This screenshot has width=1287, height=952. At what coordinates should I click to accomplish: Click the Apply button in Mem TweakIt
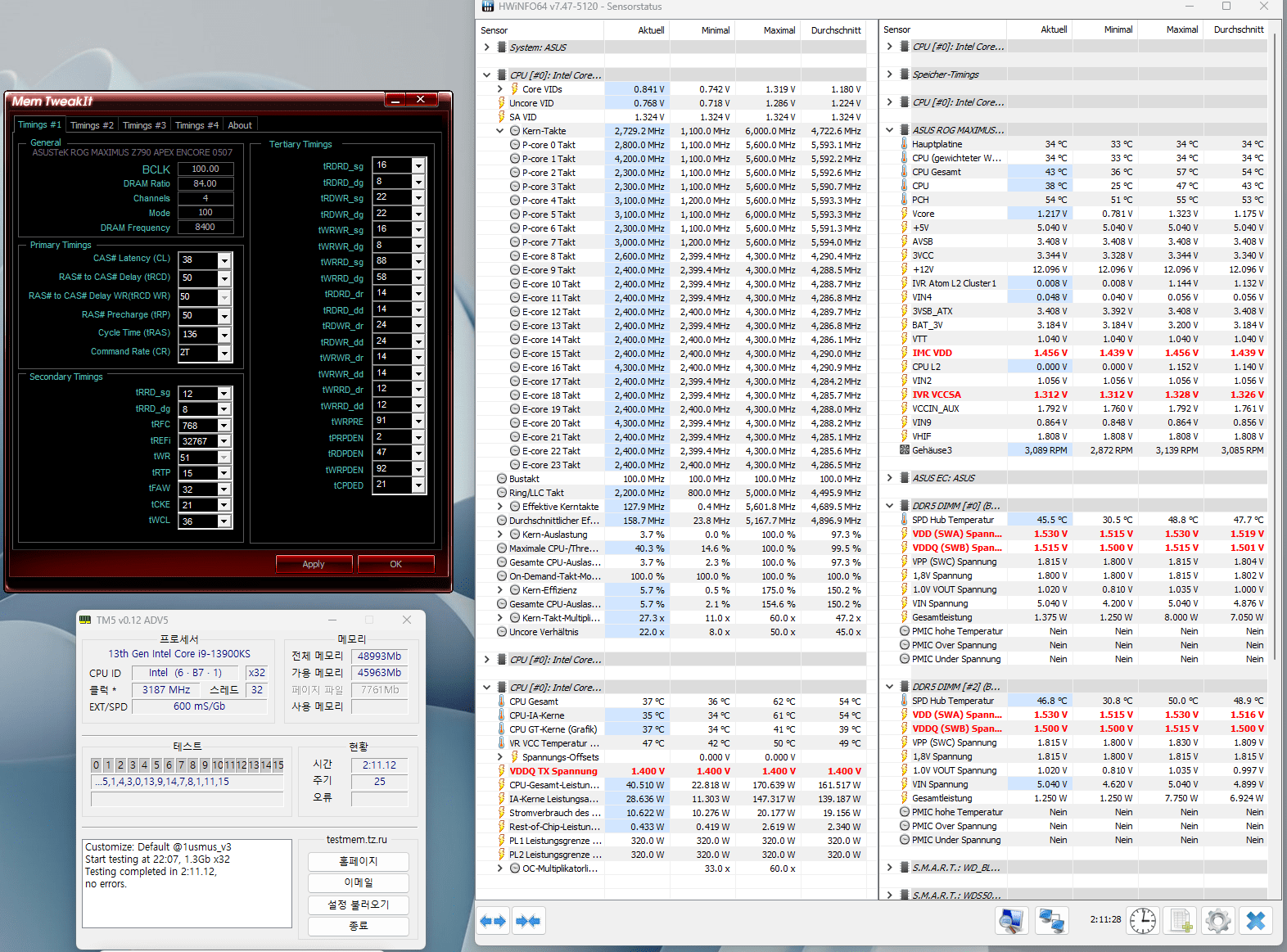(314, 564)
